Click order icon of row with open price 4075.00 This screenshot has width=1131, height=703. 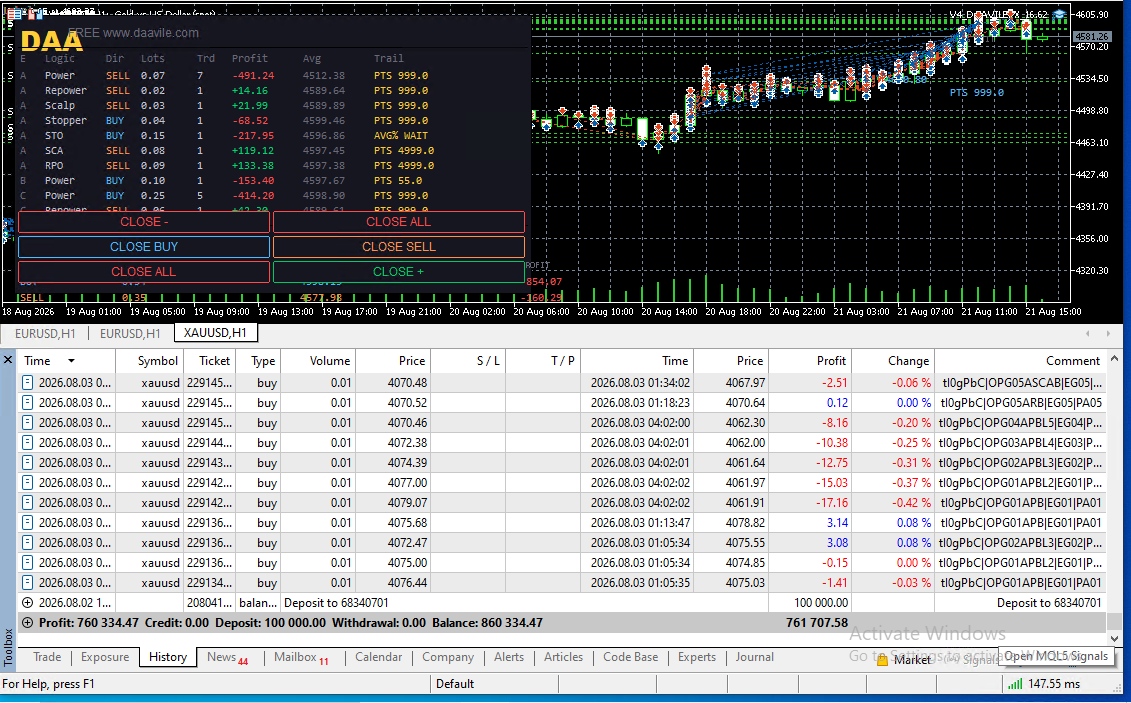pos(27,562)
